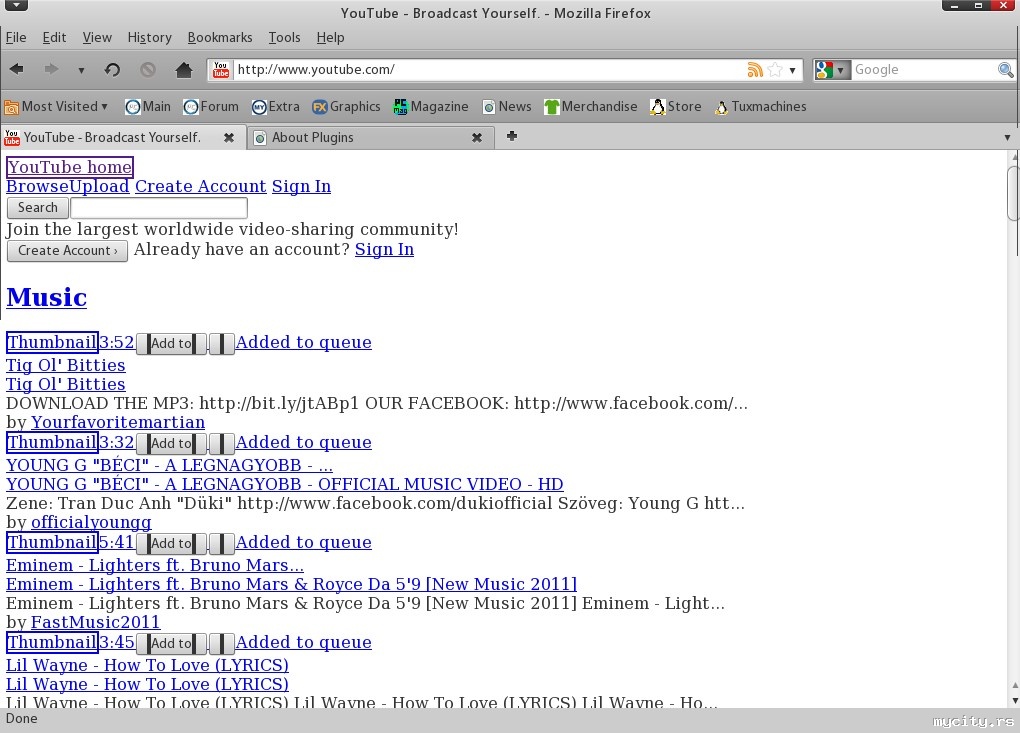Viewport: 1020px width, 733px height.
Task: Click Thumbnail link of the 5:41 video
Action: 52,542
